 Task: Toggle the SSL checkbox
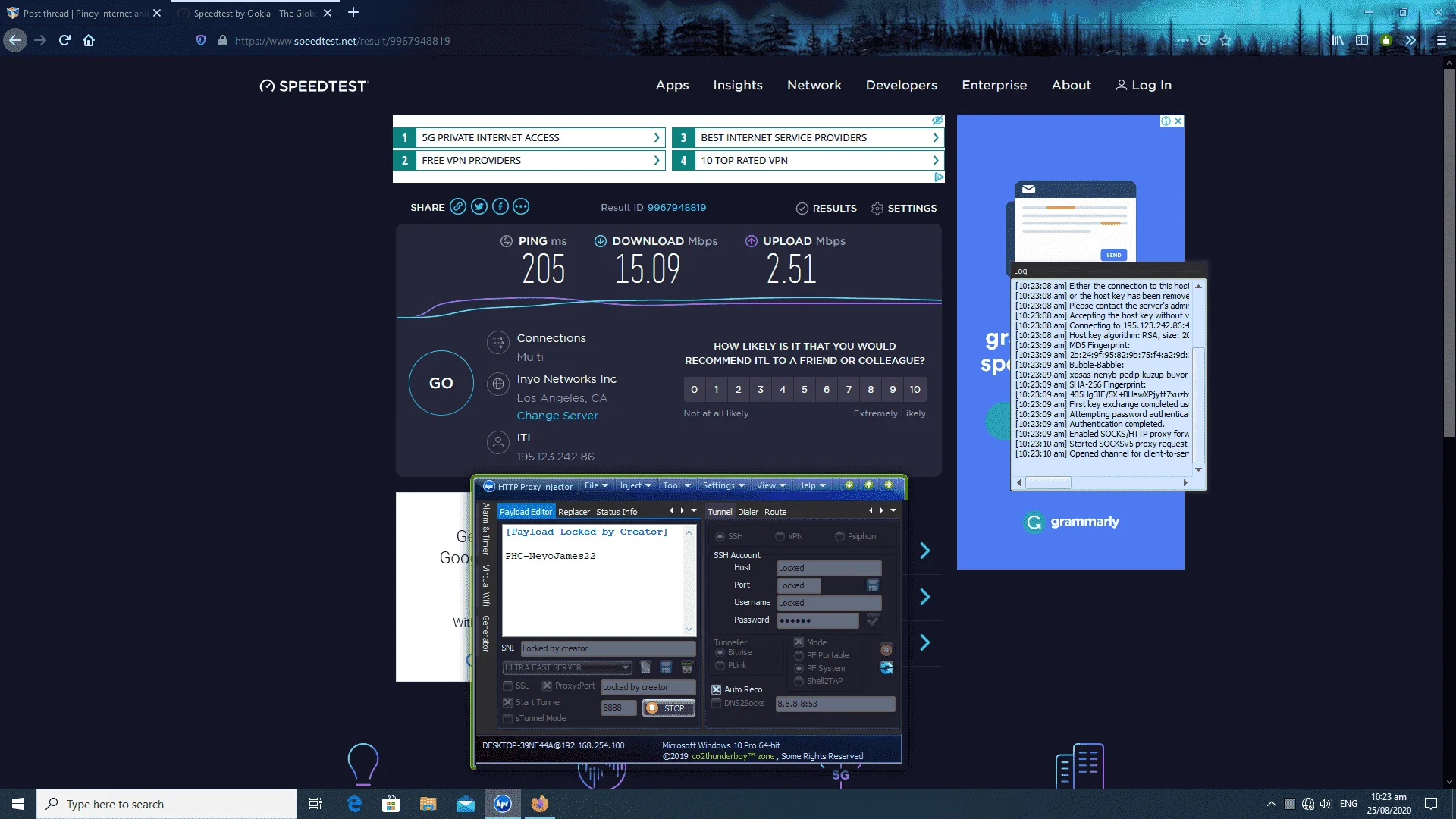tap(508, 686)
